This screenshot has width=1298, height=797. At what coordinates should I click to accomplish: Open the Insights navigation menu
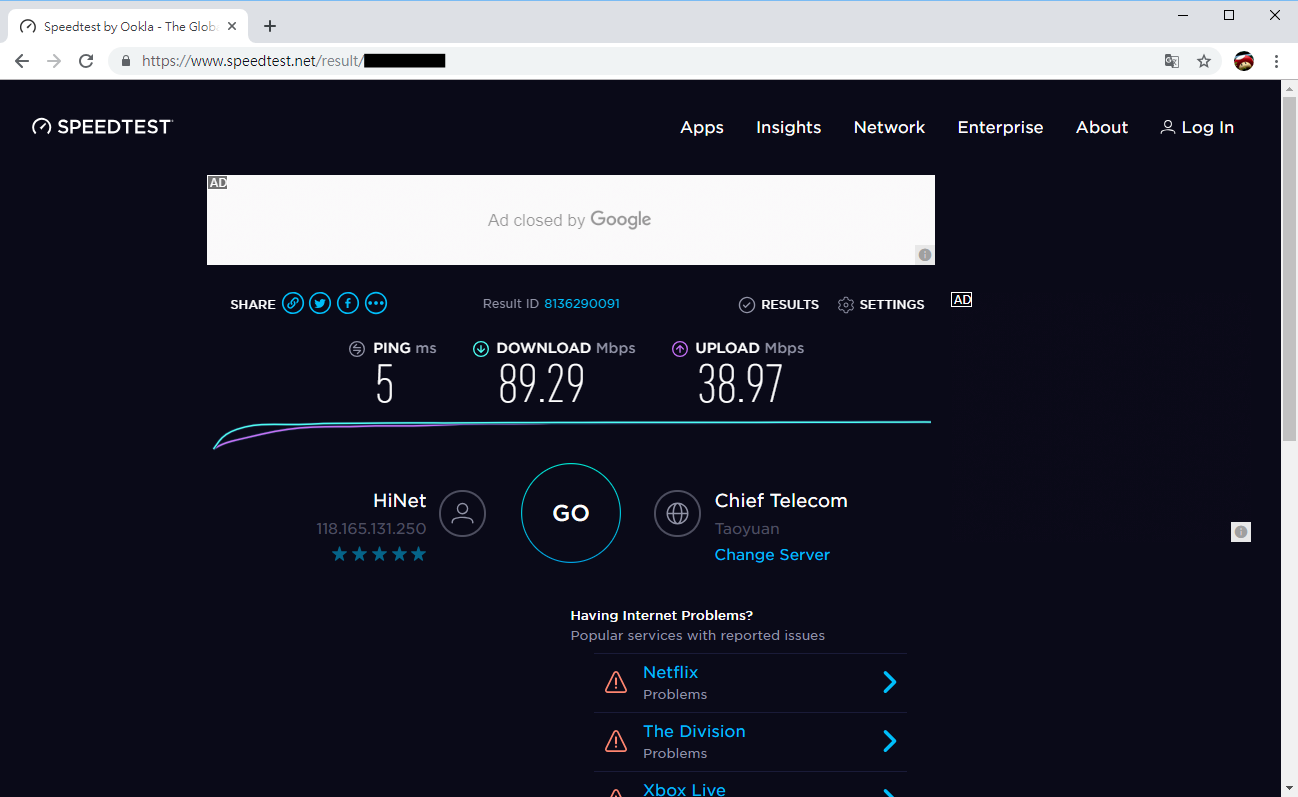(x=788, y=127)
